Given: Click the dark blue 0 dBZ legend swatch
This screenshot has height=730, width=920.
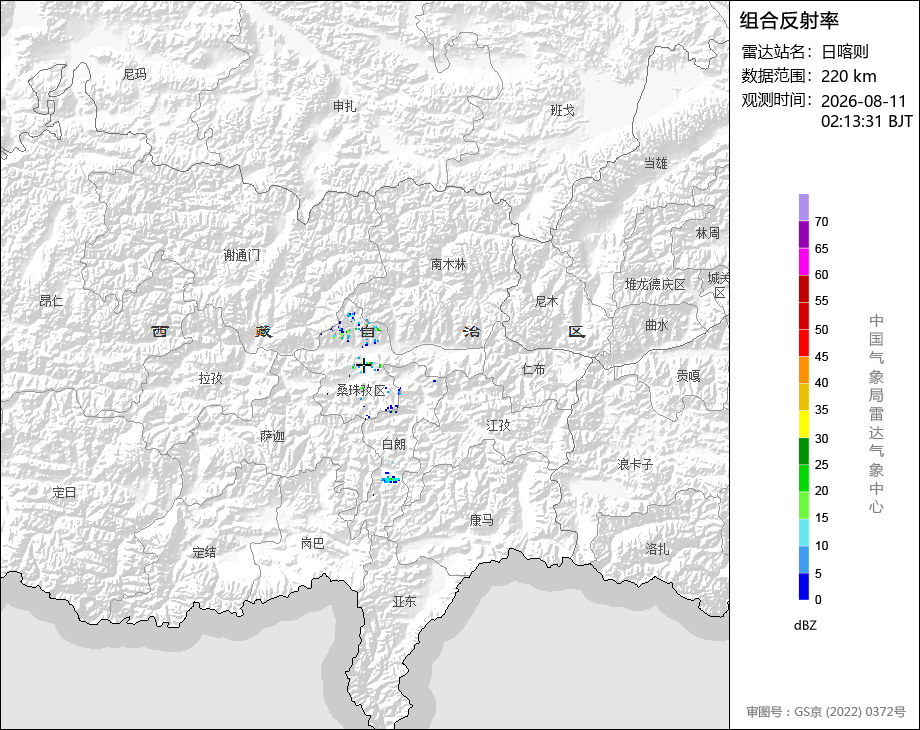Looking at the screenshot, I should pos(804,586).
